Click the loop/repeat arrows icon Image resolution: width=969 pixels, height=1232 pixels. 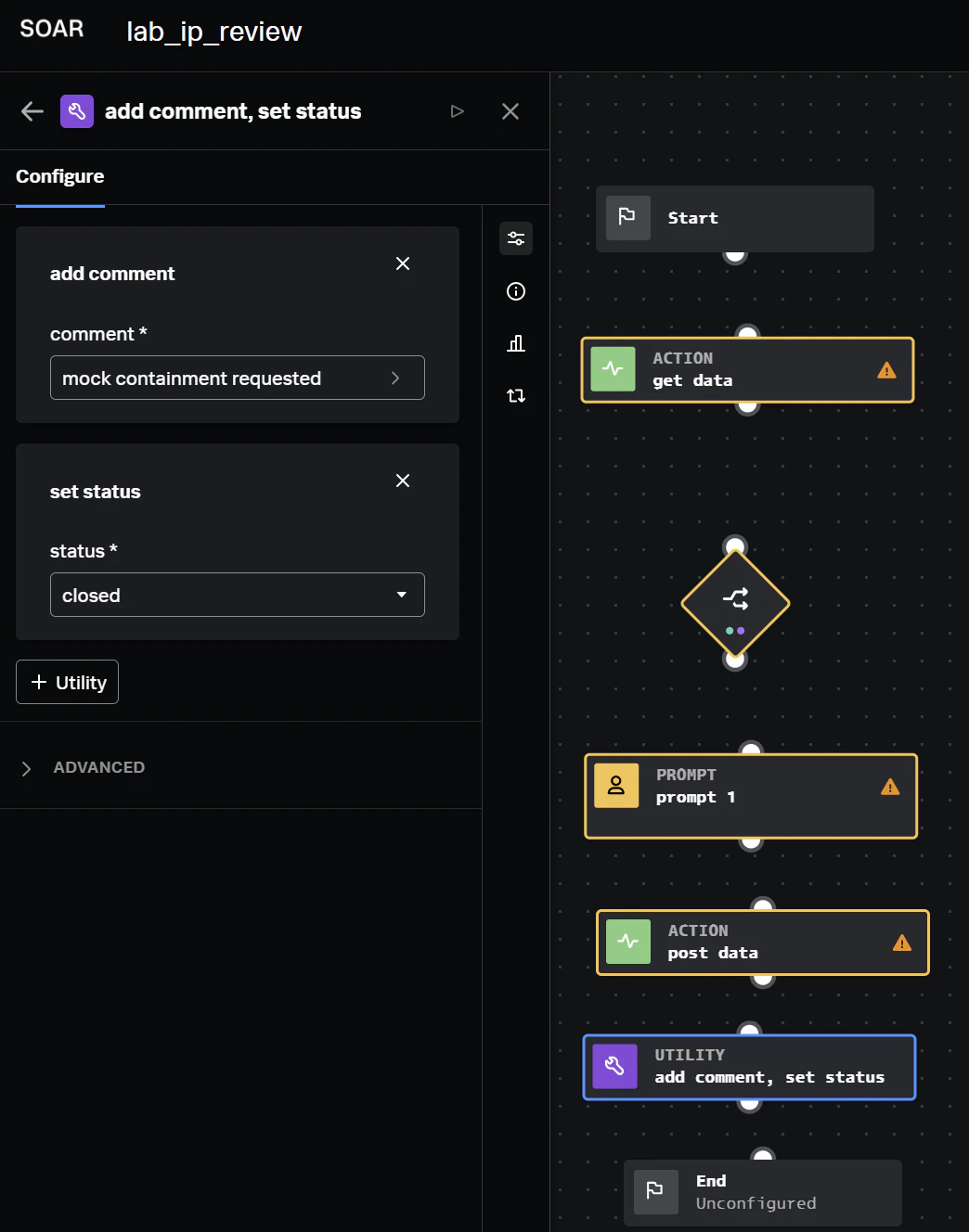pos(516,396)
